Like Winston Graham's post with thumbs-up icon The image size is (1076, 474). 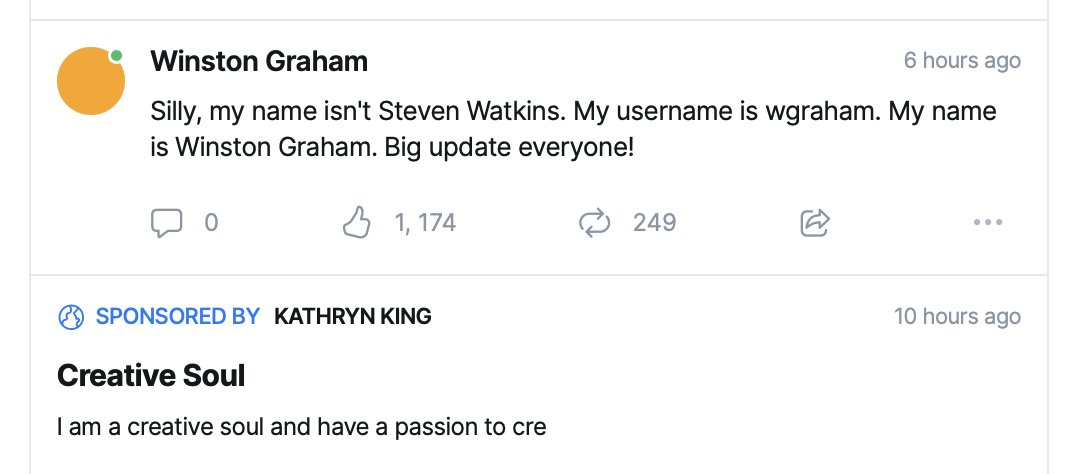(356, 223)
